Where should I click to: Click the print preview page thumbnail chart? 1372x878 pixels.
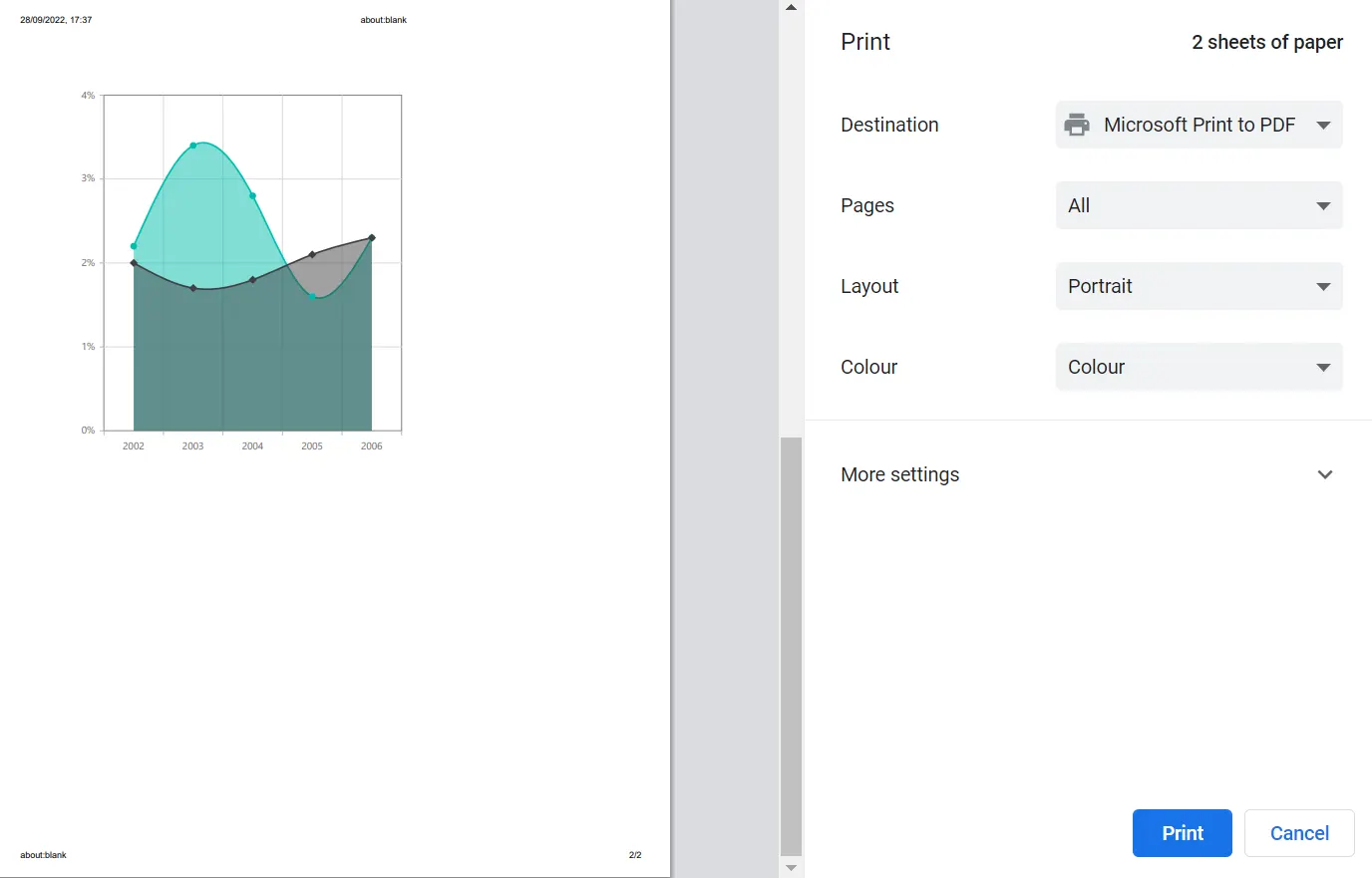tap(241, 272)
